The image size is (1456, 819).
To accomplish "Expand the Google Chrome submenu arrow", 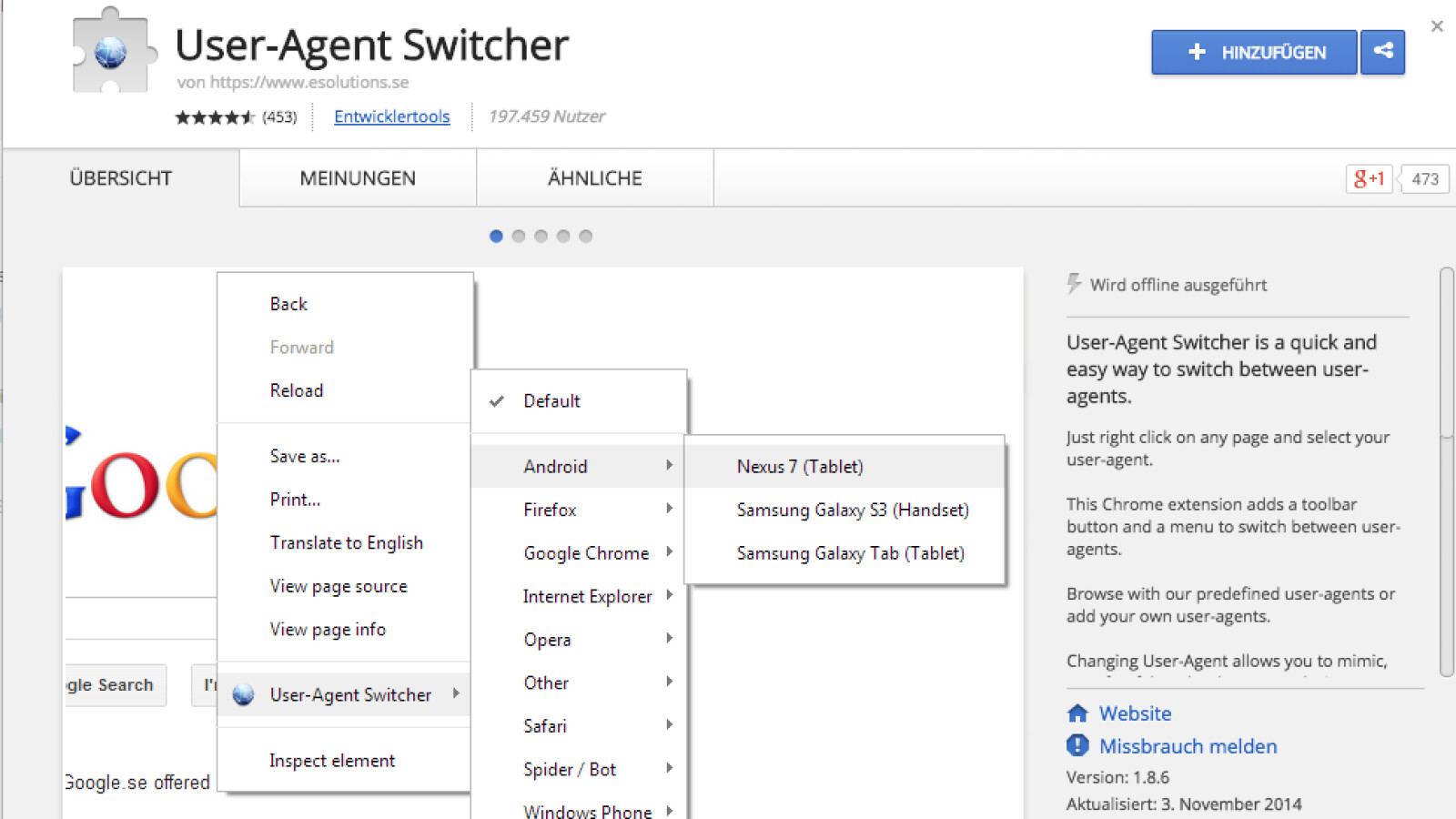I will 669,551.
